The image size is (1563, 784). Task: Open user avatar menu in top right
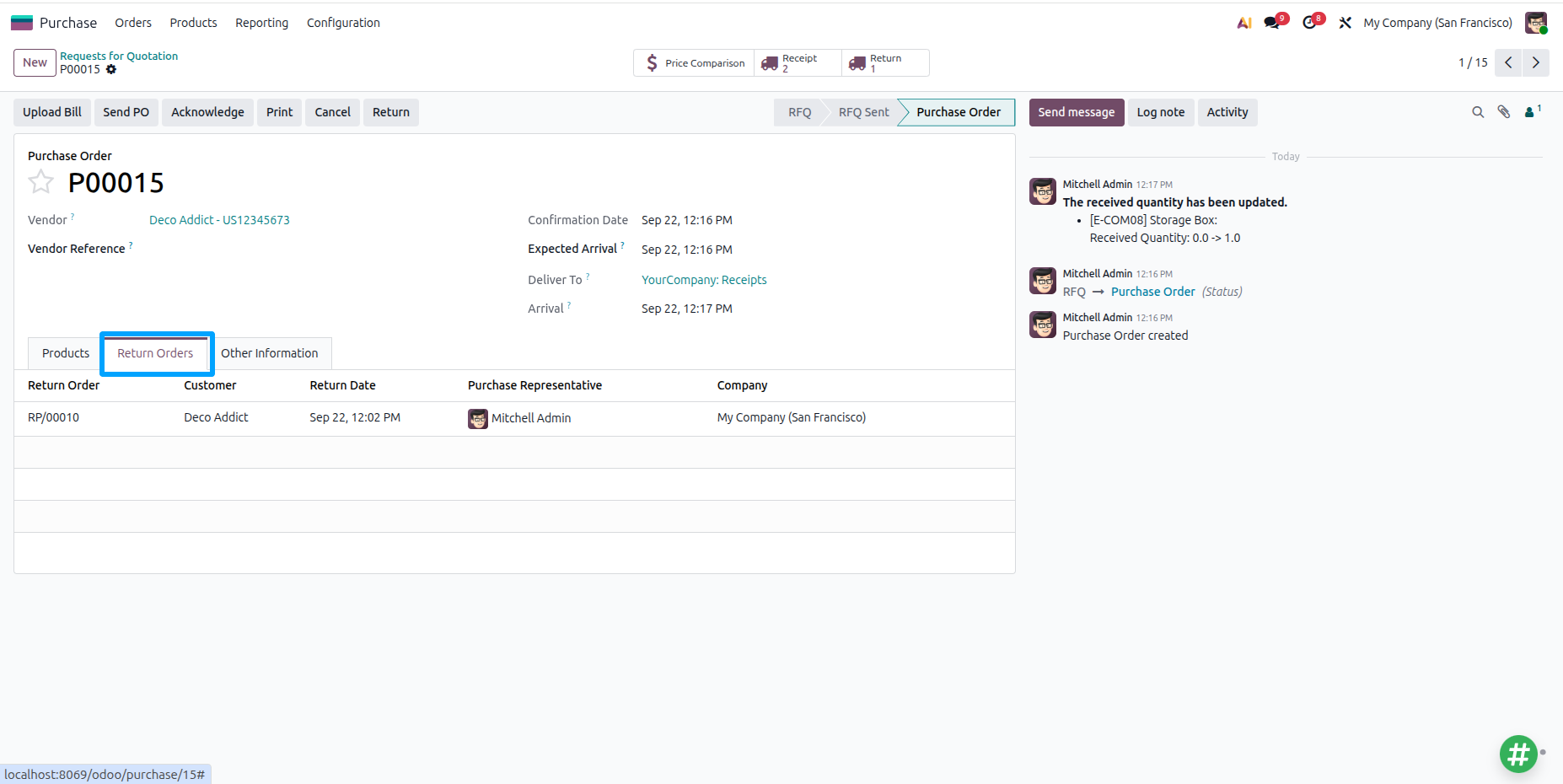point(1536,23)
